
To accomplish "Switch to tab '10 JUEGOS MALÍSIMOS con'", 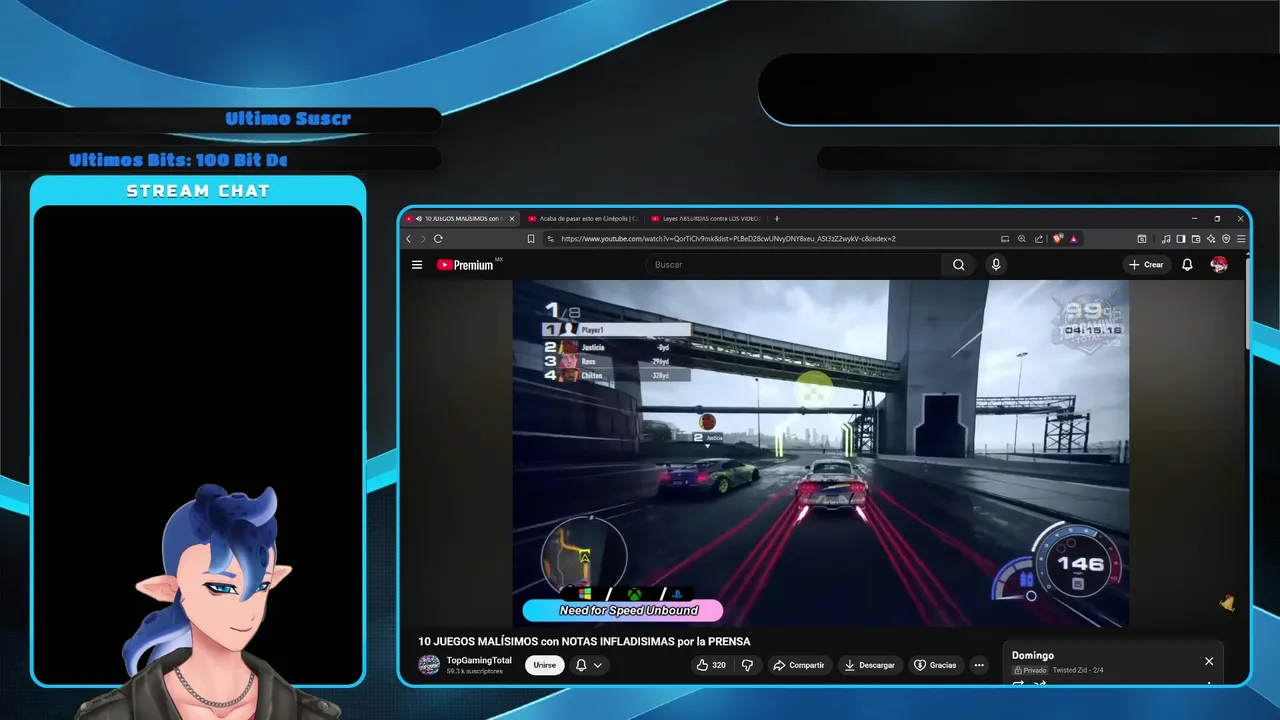I will click(x=460, y=218).
